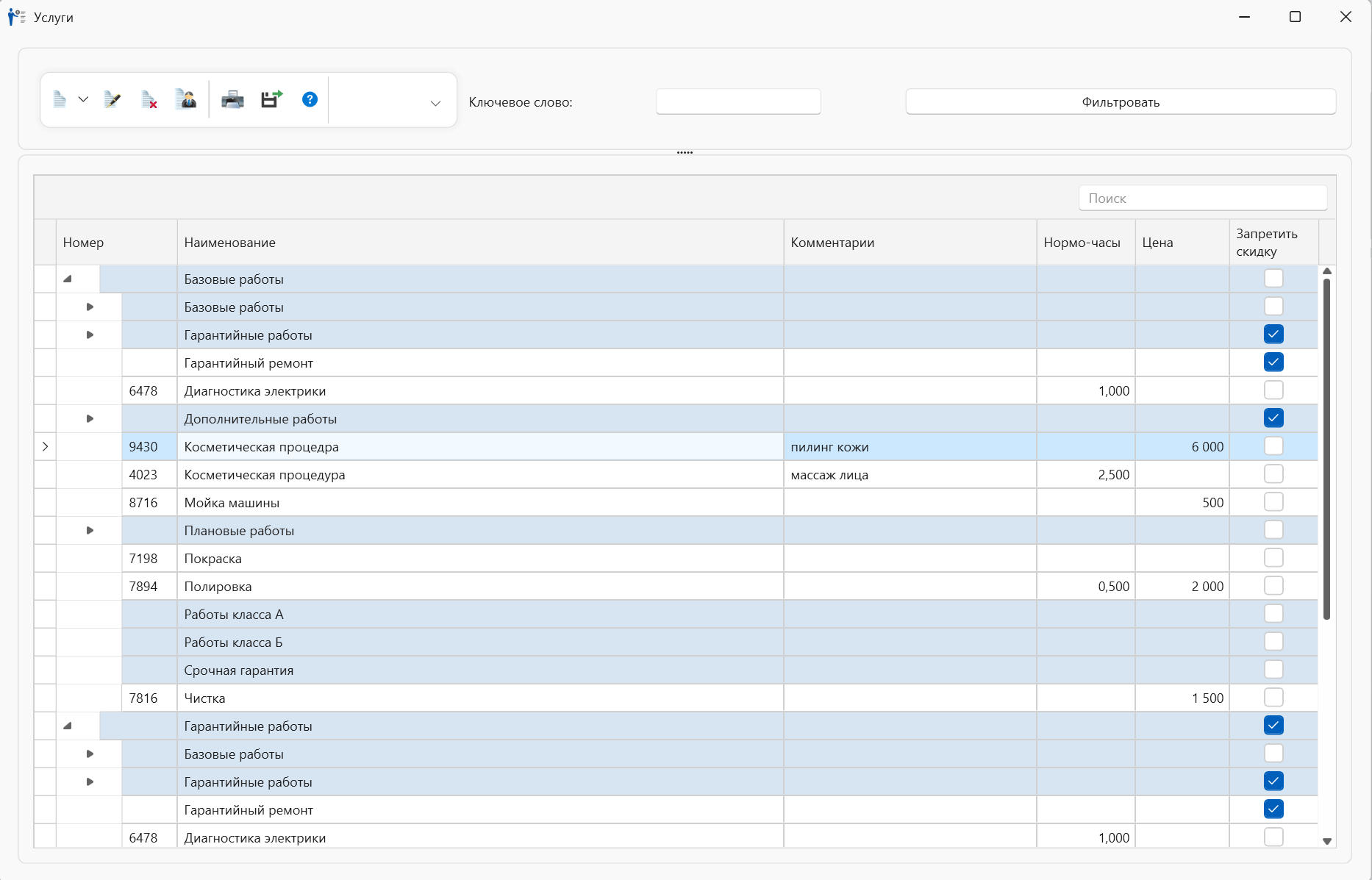Uncheck discount ban for Дополнительные работы
Screen dimensions: 1372x880
point(1273,418)
